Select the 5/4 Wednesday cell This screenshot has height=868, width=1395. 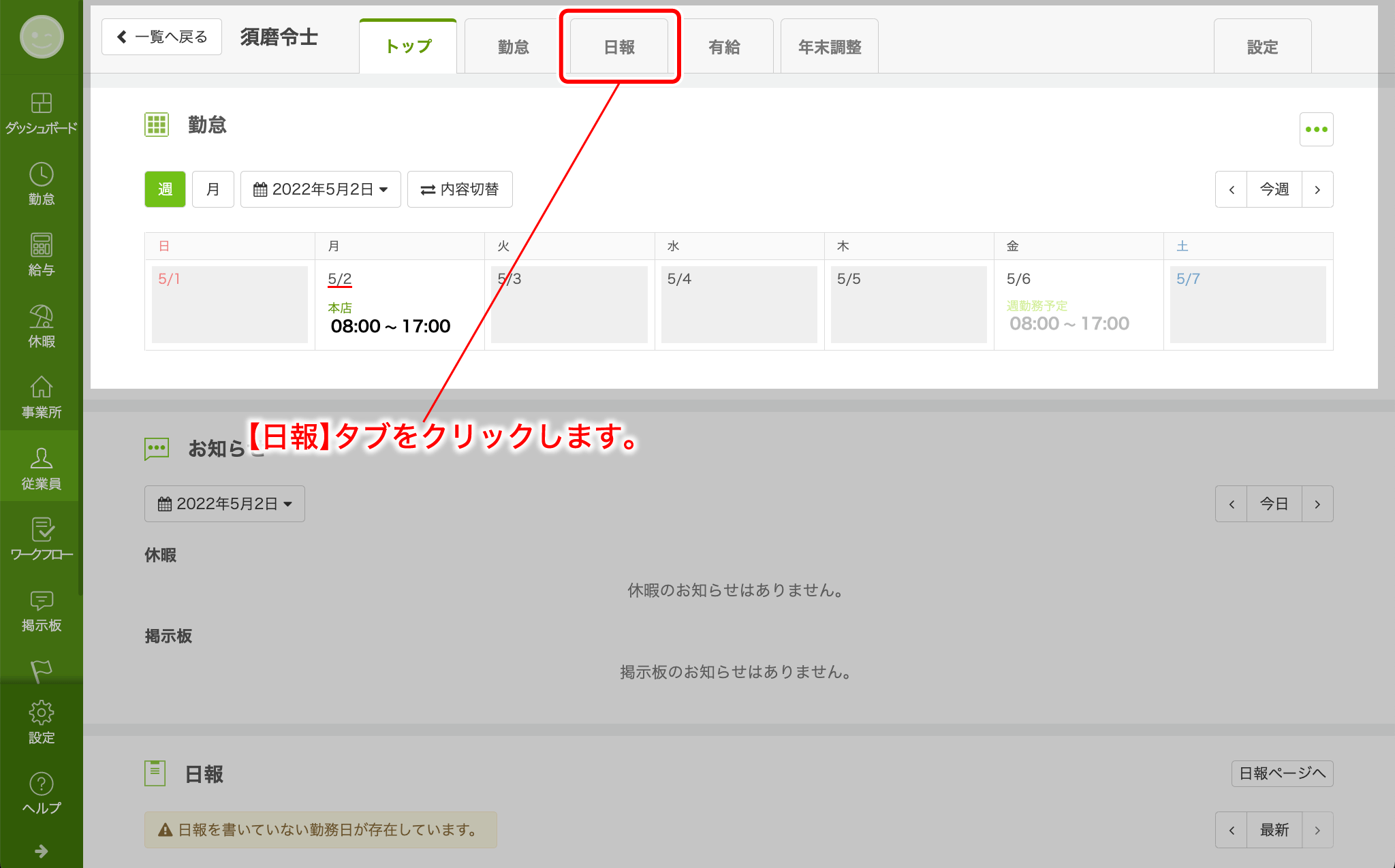click(x=739, y=304)
